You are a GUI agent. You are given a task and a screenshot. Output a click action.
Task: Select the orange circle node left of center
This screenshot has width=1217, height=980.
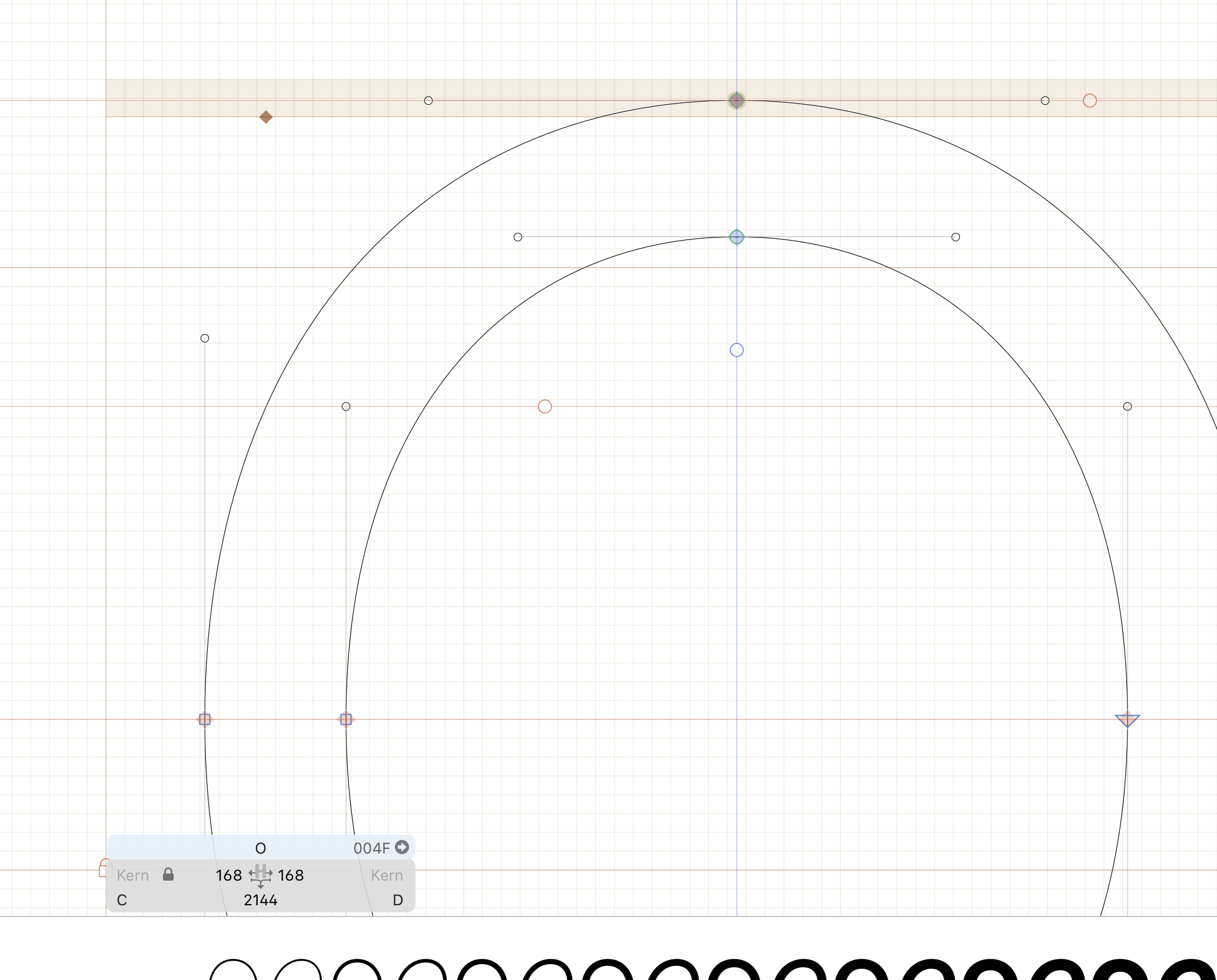(x=544, y=405)
